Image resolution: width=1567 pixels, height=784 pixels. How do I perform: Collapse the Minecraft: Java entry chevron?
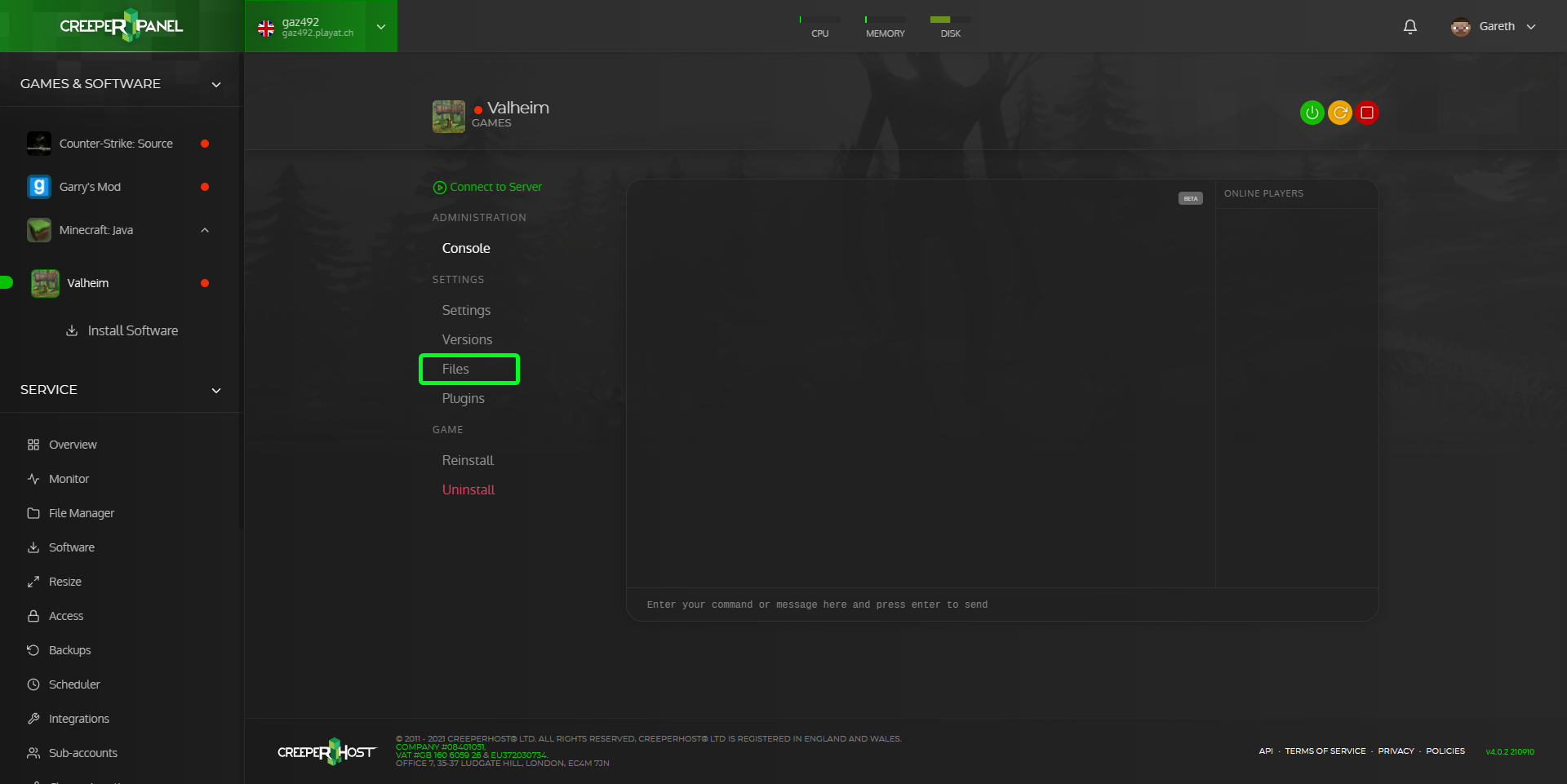coord(205,230)
